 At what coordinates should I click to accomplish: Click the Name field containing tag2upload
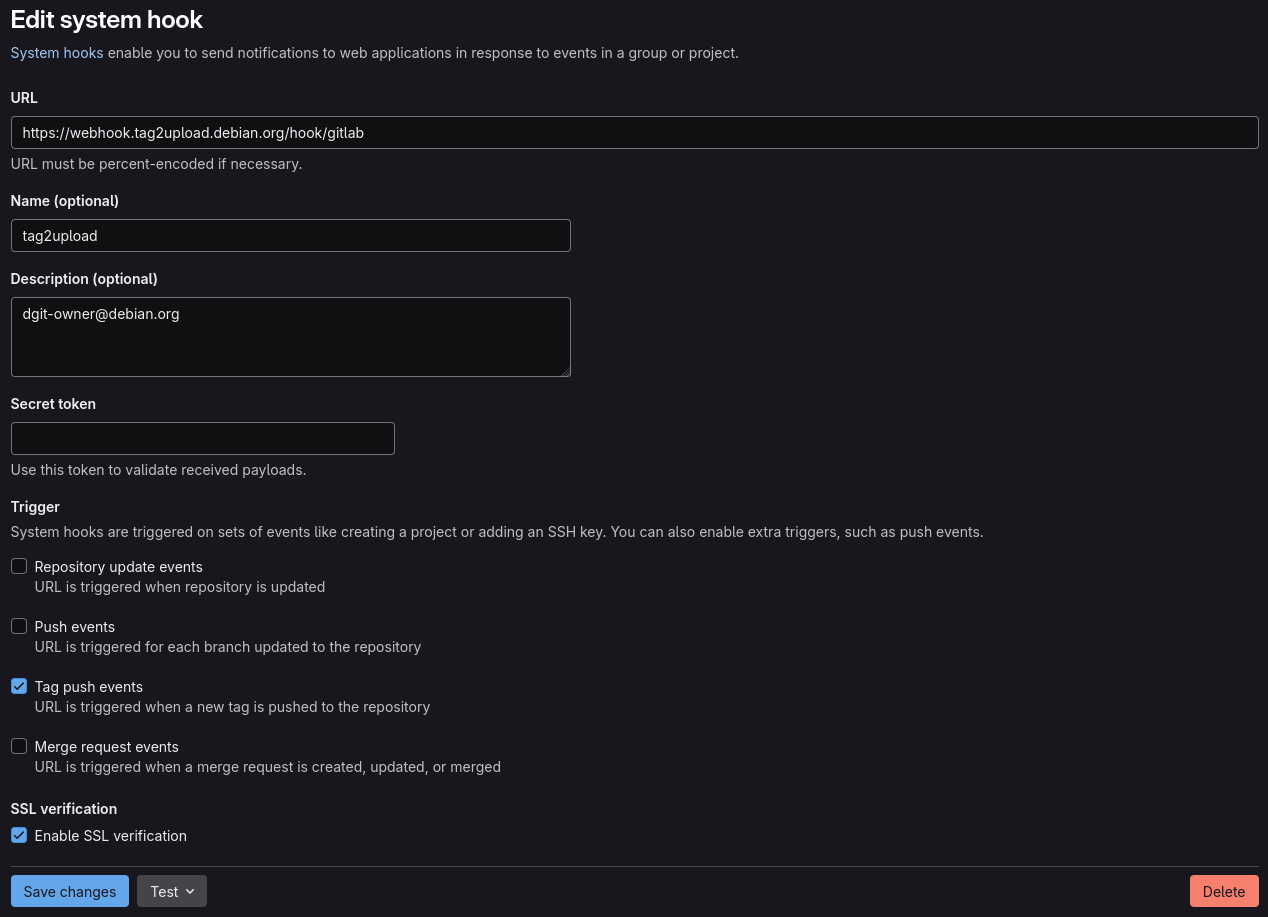coord(291,235)
